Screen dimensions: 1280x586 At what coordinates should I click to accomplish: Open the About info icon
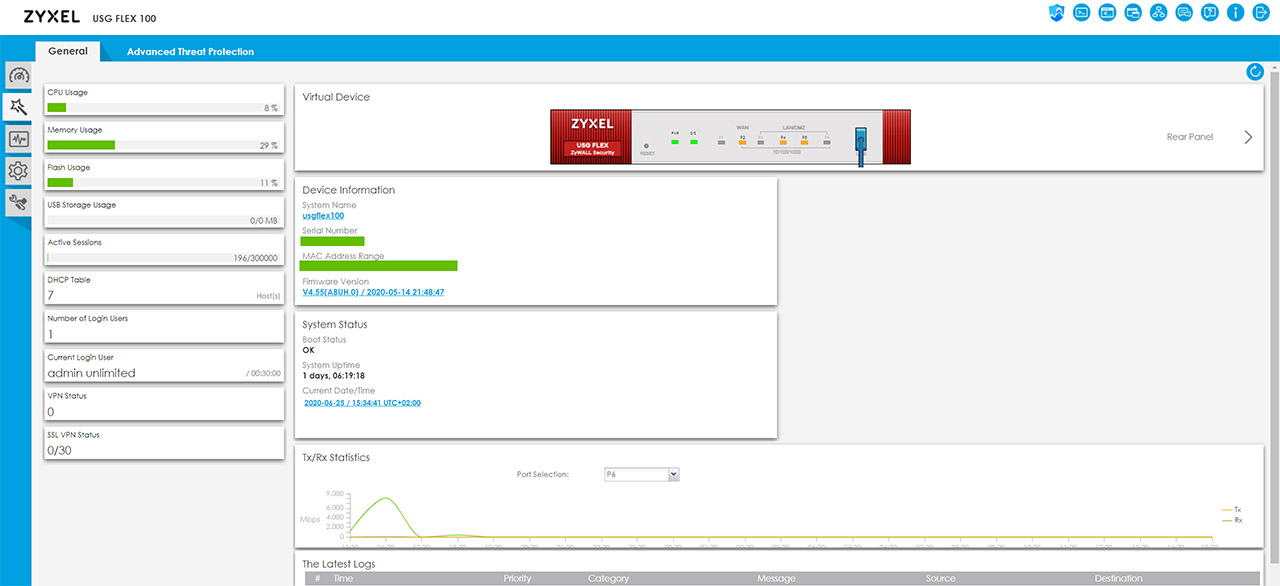[x=1236, y=13]
